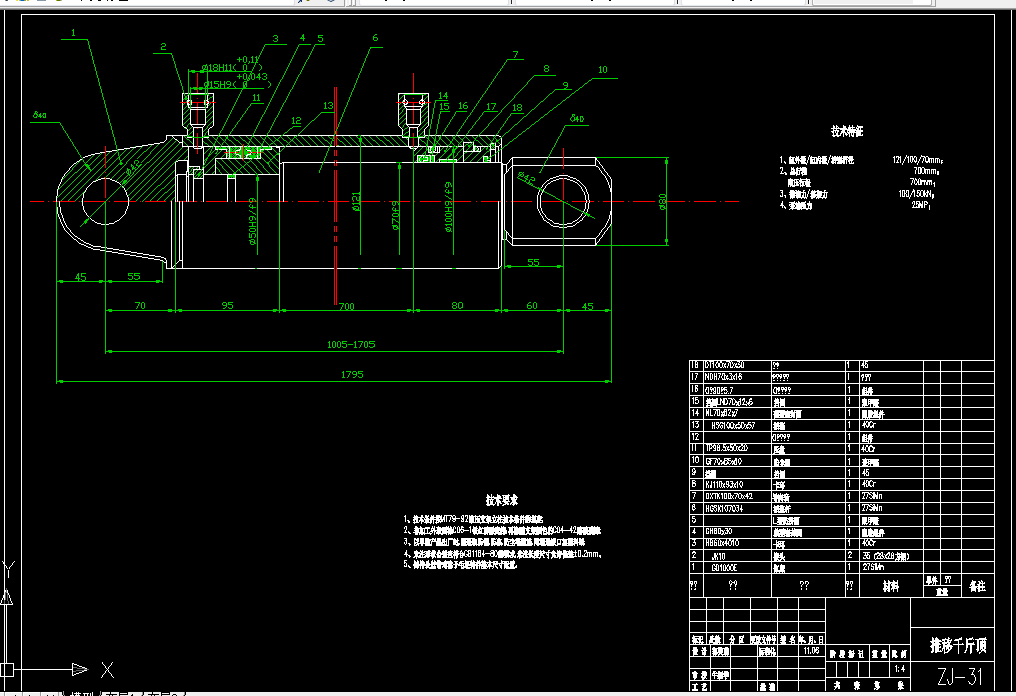This screenshot has height=696, width=1016.
Task: Click the 技术要求 heading text
Action: (502, 500)
